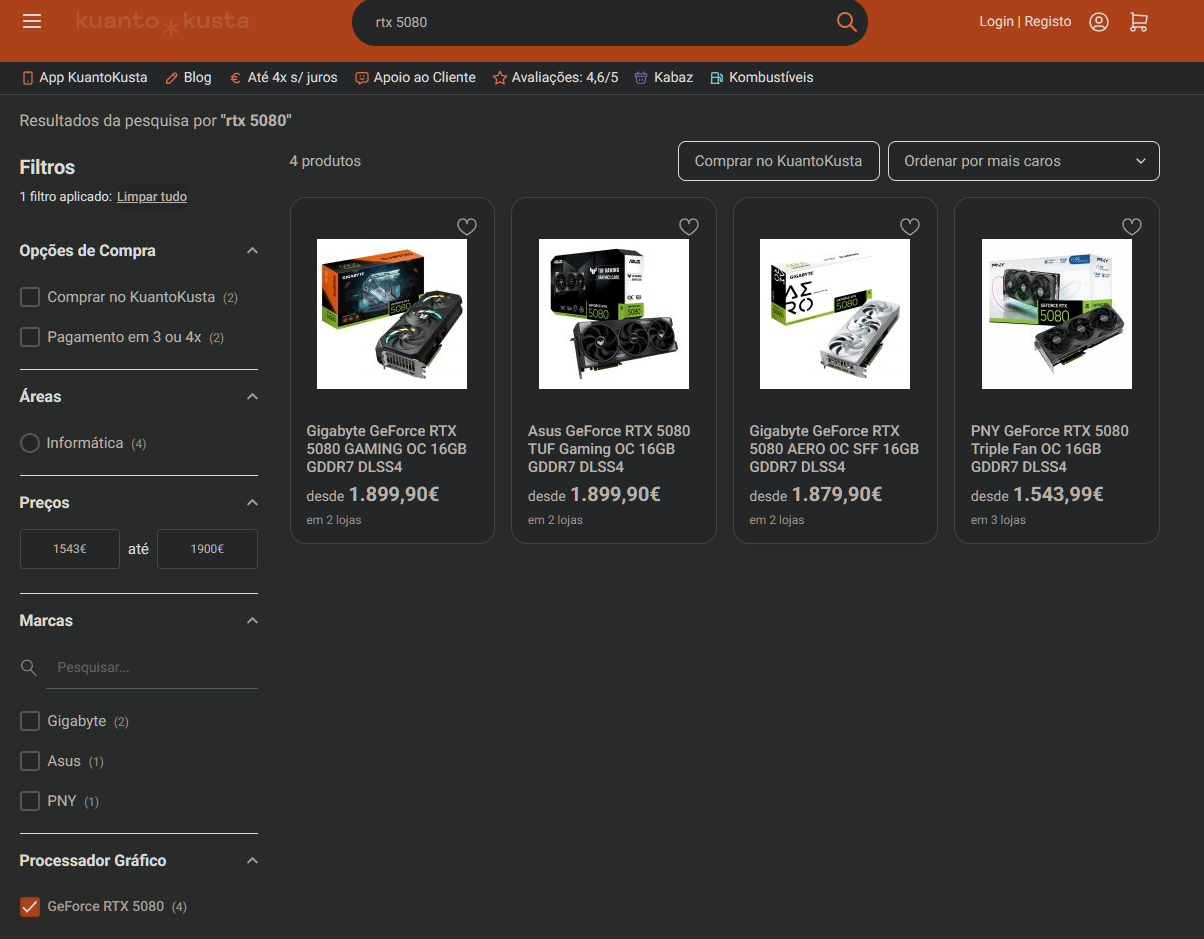Check the Gigabyte brand filter
Image resolution: width=1204 pixels, height=939 pixels.
[30, 721]
